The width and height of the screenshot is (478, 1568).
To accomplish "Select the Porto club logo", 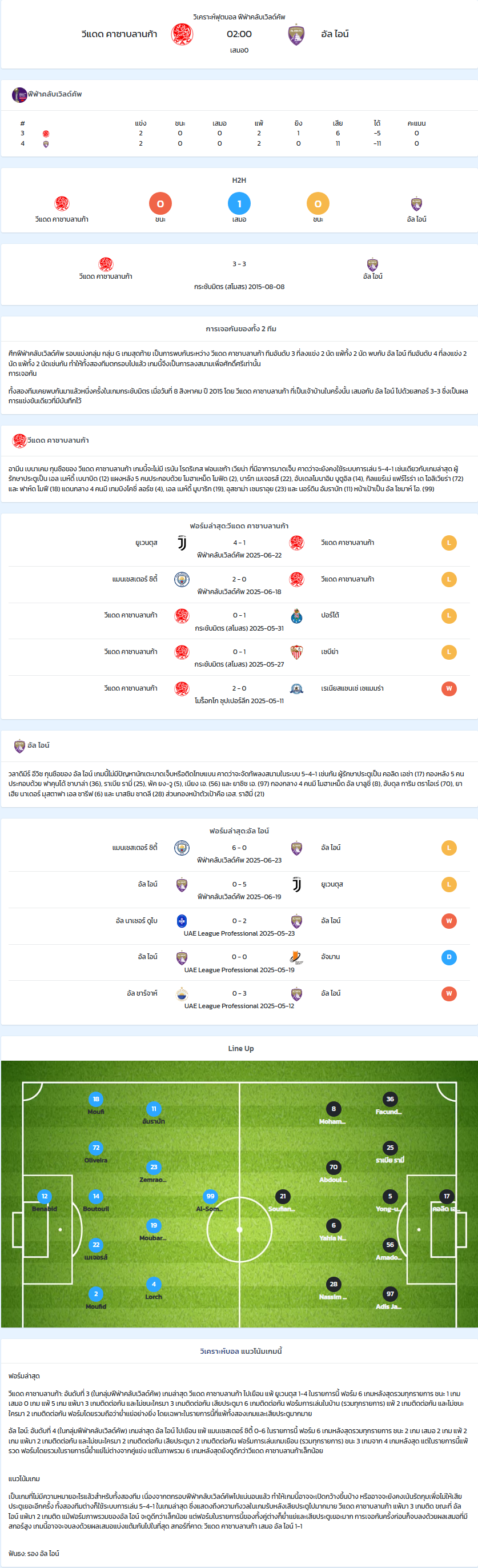I will [x=296, y=616].
